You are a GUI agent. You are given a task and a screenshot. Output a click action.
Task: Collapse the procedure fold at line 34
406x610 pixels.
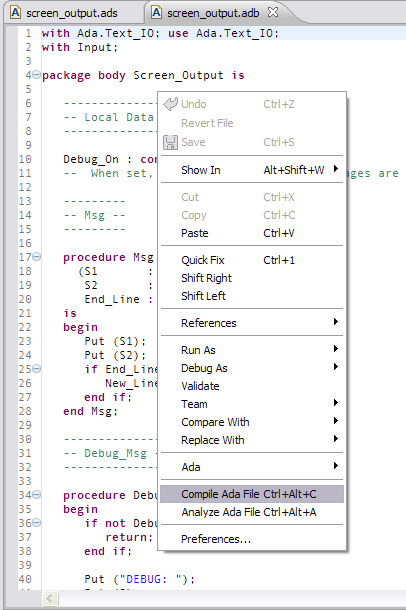point(36,494)
